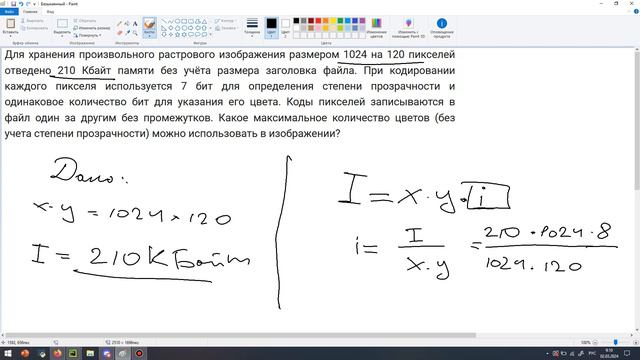Pick the yellow color swatch
This screenshot has height=360, width=640.
click(333, 21)
